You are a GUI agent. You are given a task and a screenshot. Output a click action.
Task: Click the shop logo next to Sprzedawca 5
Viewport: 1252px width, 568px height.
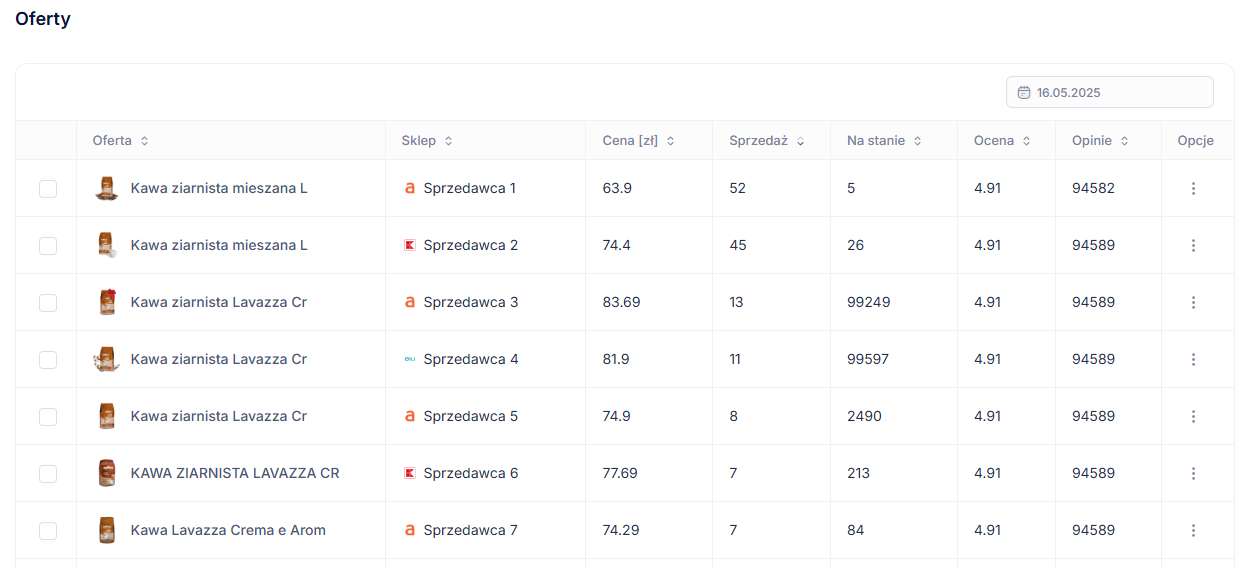[x=409, y=416]
